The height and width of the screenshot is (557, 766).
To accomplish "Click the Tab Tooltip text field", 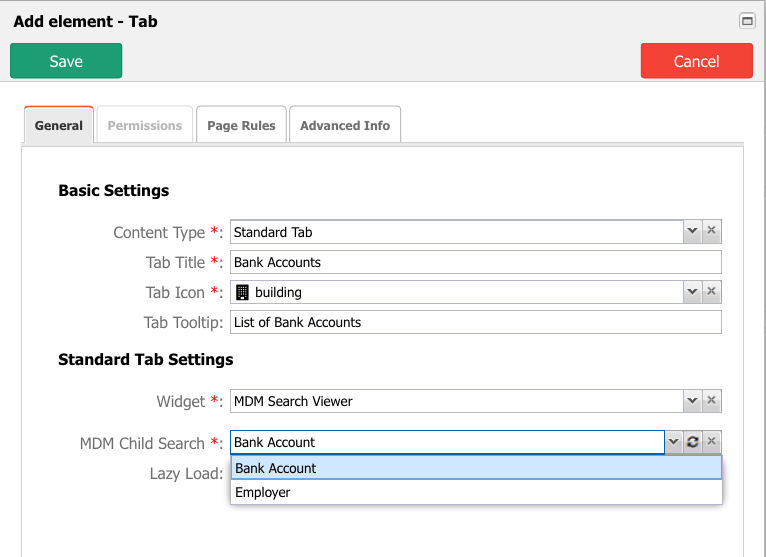I will click(x=475, y=322).
